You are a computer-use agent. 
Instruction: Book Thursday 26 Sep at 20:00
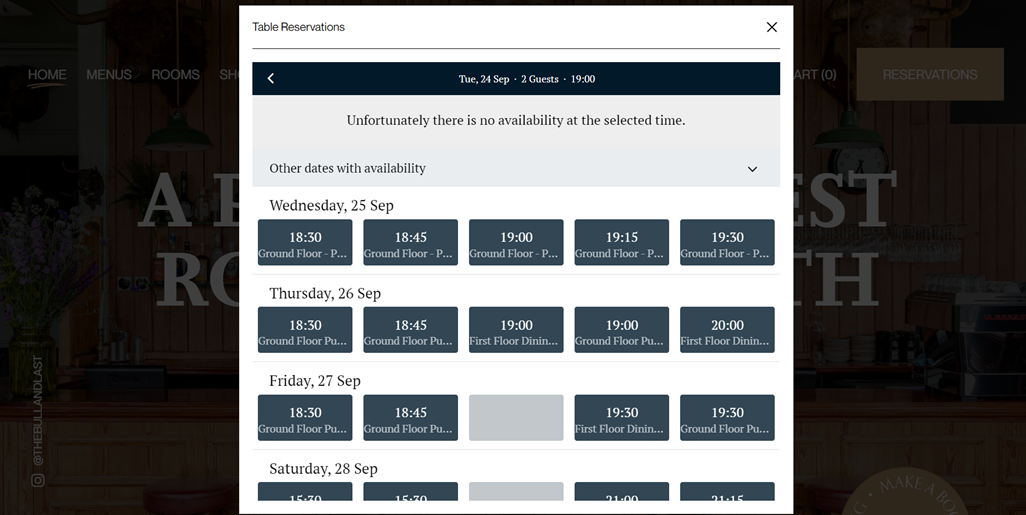pyautogui.click(x=727, y=330)
